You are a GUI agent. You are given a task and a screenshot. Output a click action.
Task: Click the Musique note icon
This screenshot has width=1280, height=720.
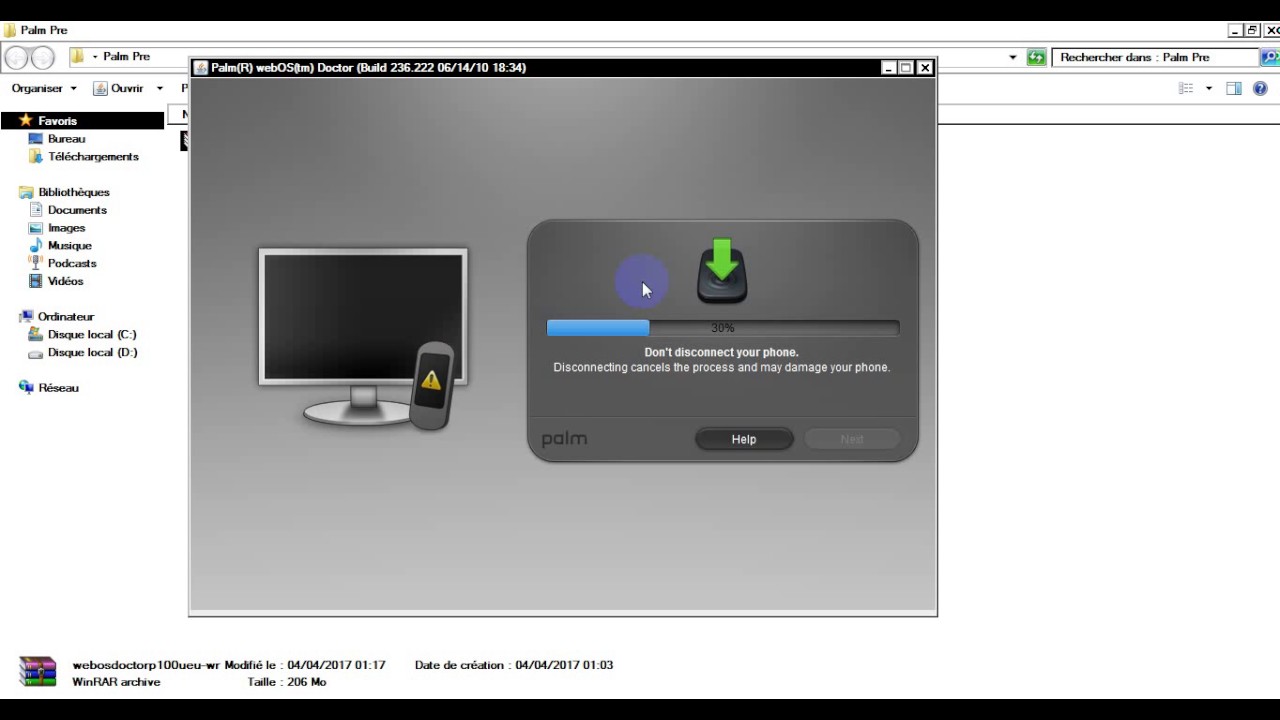pyautogui.click(x=36, y=245)
